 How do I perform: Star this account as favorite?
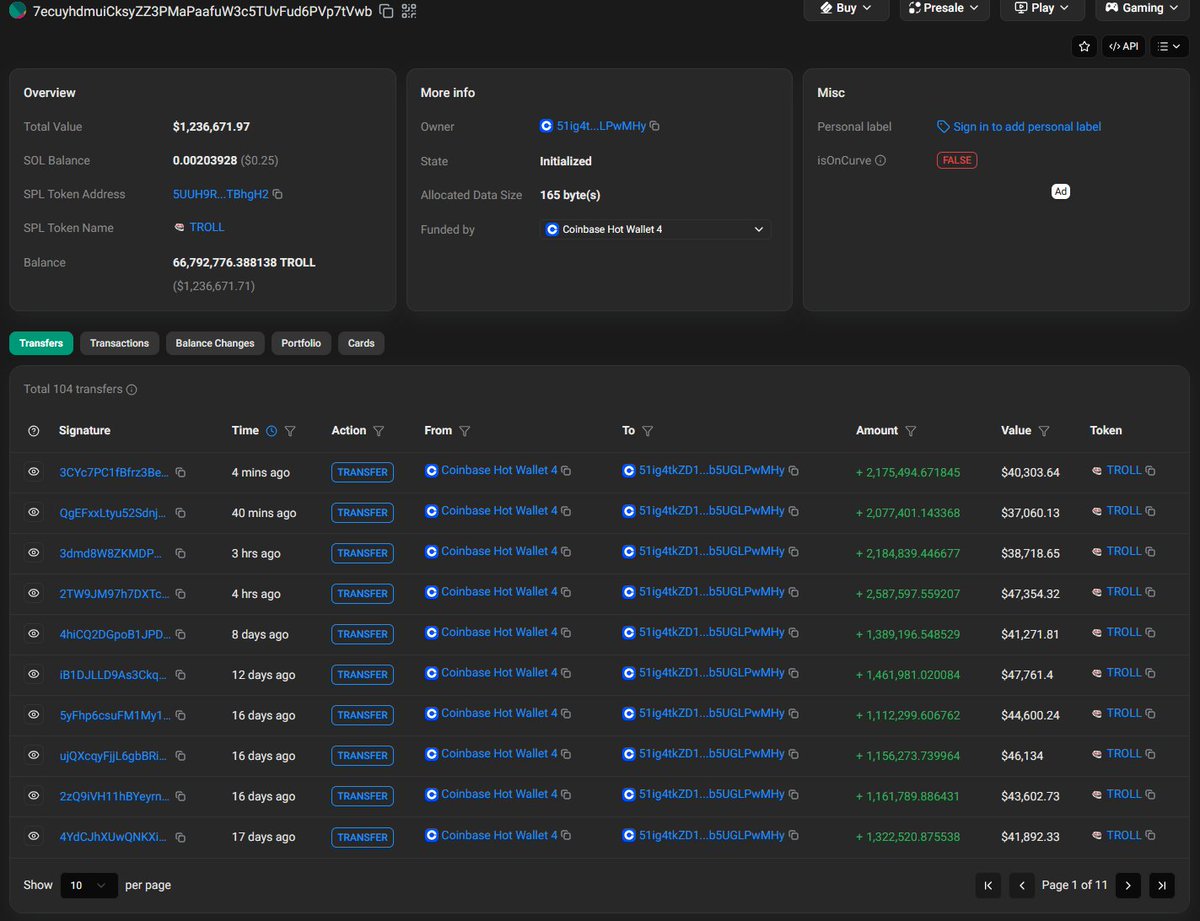(x=1083, y=46)
